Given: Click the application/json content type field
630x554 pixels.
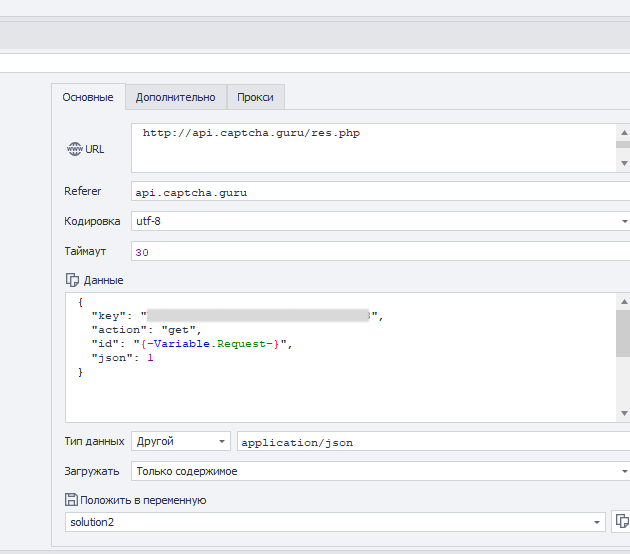Looking at the screenshot, I should (x=430, y=441).
